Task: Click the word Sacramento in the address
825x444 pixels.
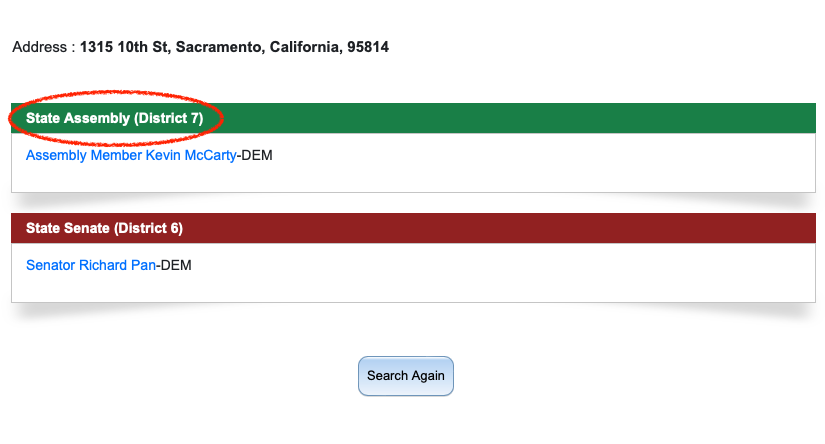Action: point(214,47)
